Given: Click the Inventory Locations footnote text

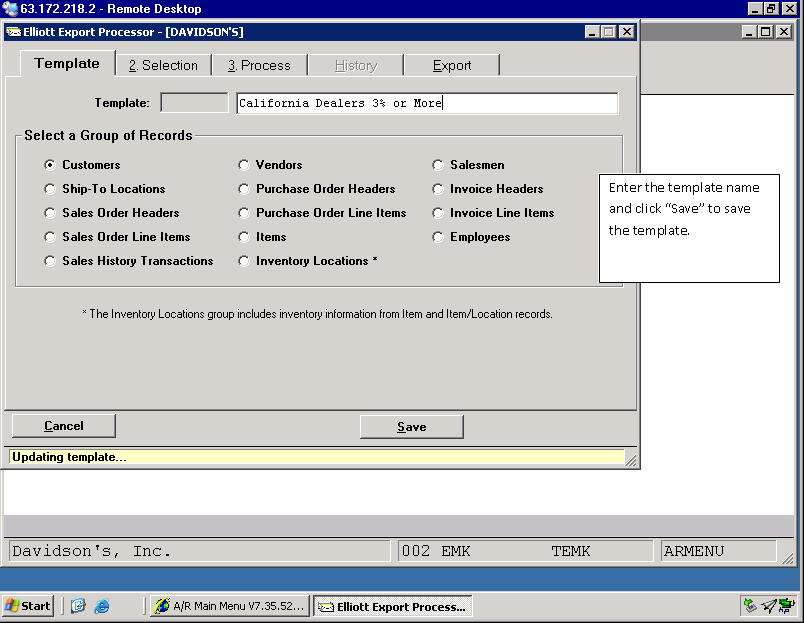Looking at the screenshot, I should pos(317,314).
